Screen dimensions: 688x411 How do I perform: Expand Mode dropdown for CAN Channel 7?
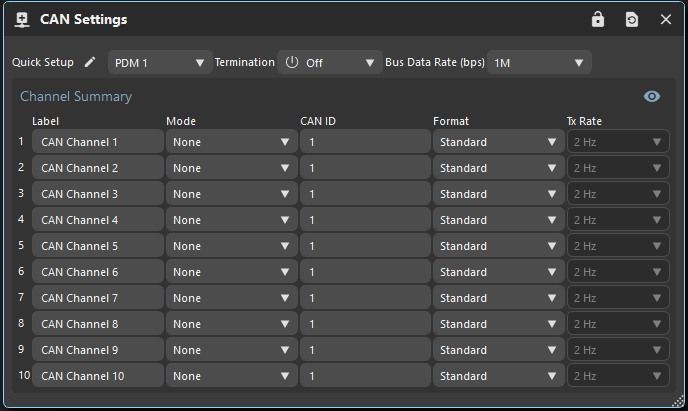231,298
